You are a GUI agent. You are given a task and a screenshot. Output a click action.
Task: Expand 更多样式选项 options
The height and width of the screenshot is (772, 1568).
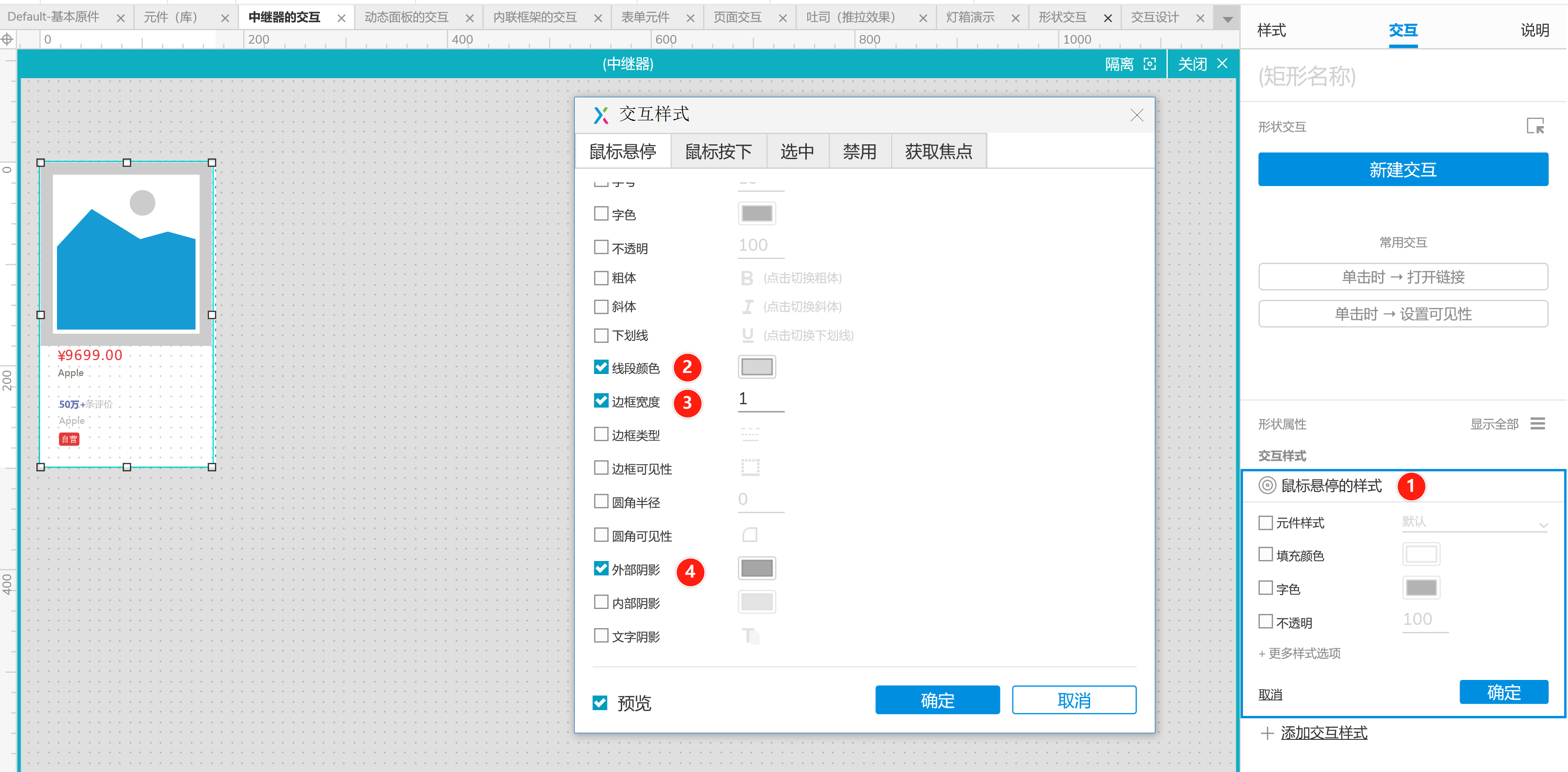click(x=1300, y=653)
